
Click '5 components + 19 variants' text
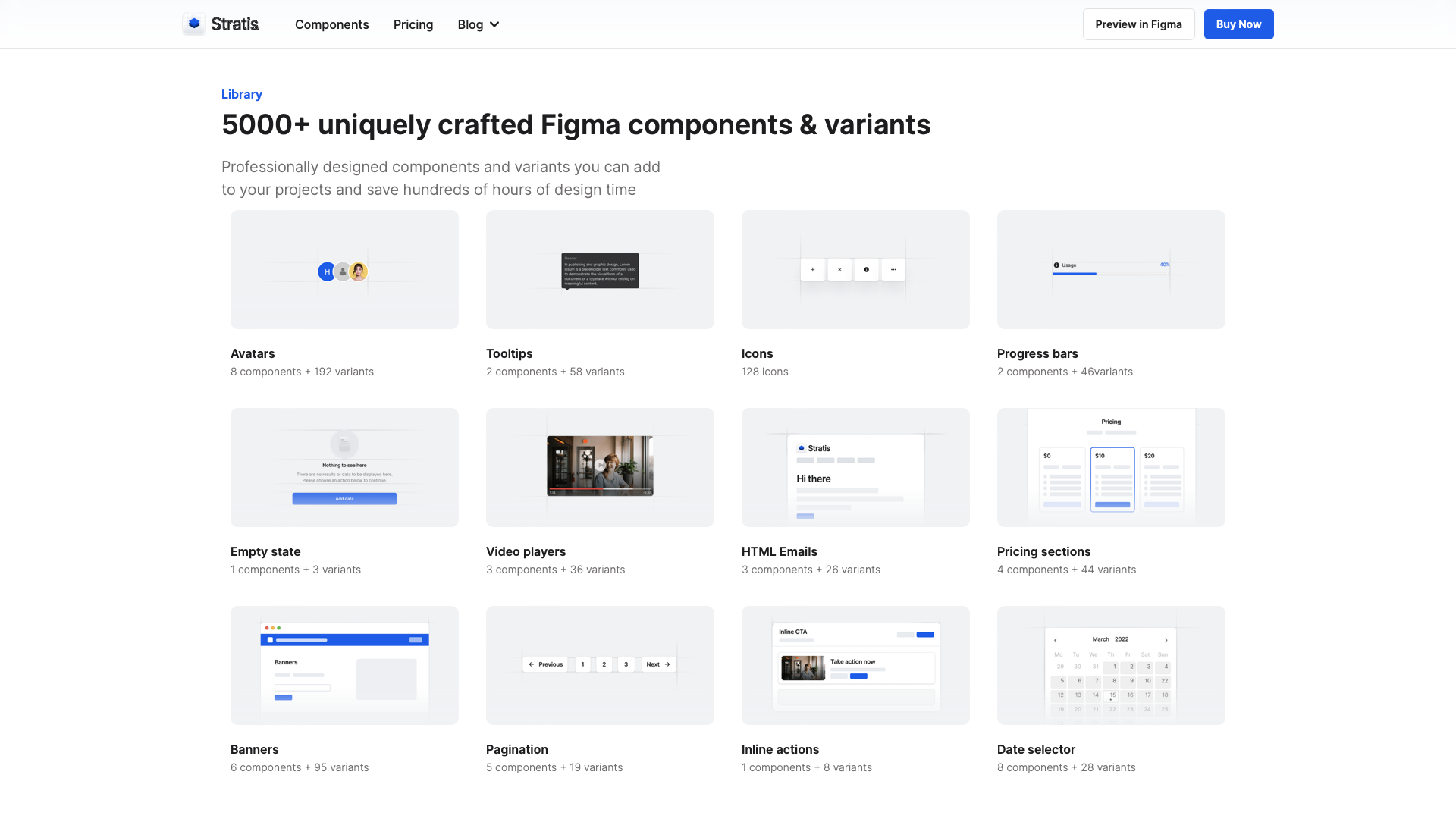click(x=554, y=767)
